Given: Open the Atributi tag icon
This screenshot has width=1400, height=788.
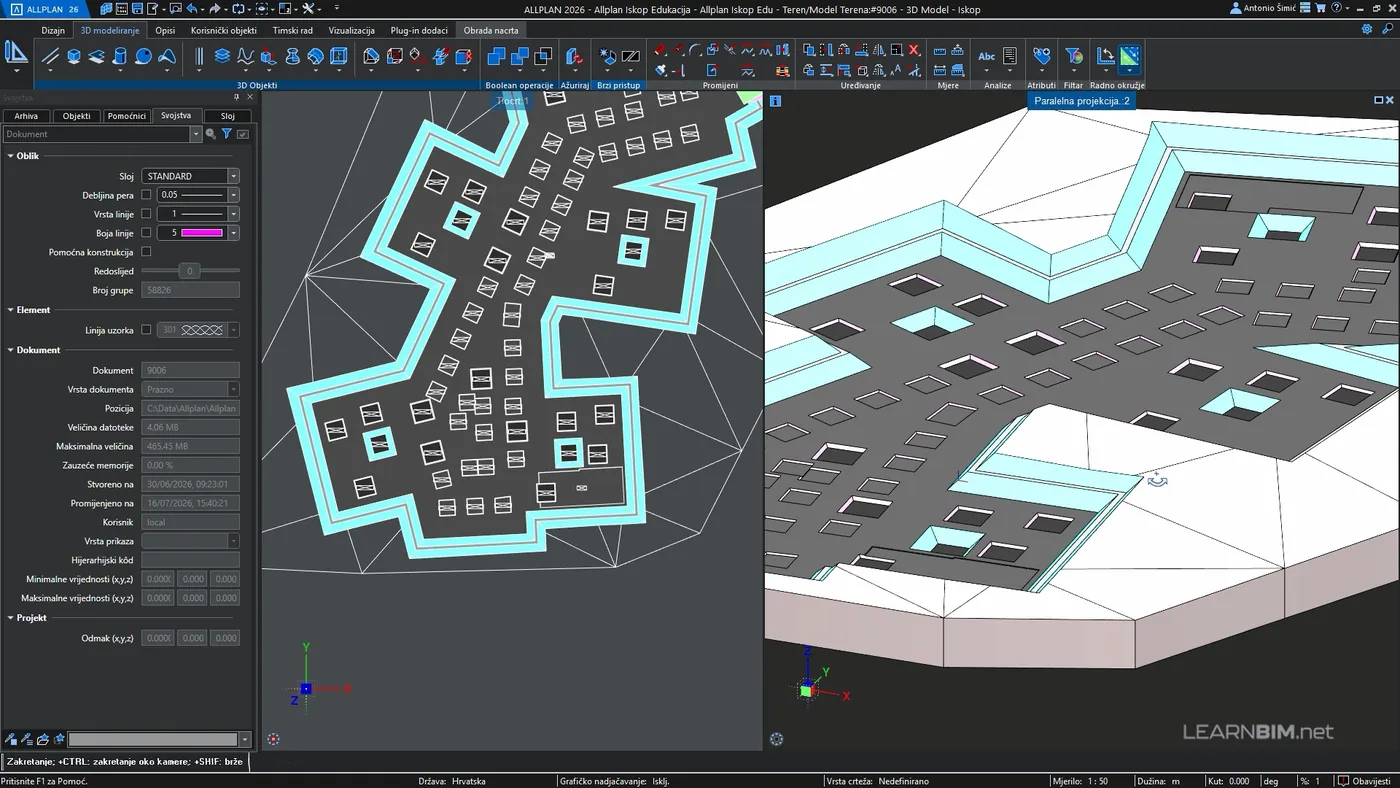Looking at the screenshot, I should click(1042, 57).
